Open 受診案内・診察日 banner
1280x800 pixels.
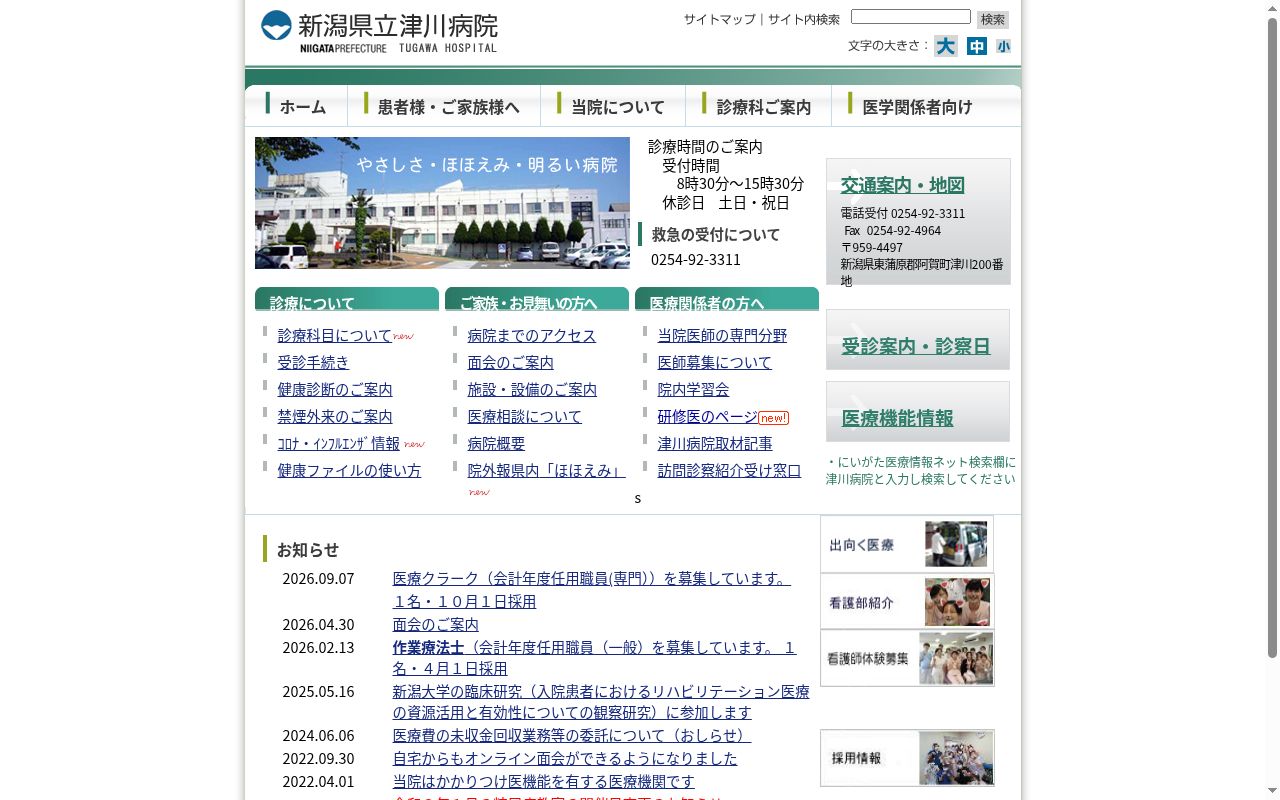point(917,340)
